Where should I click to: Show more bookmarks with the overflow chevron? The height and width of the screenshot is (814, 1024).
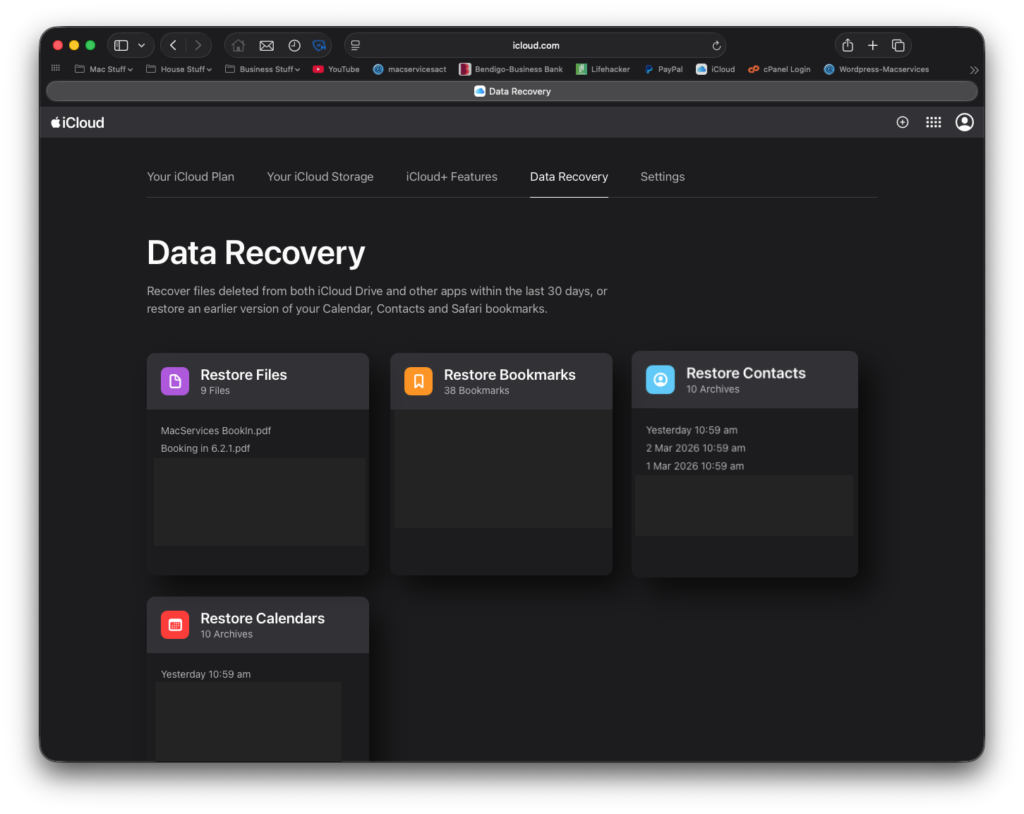point(974,70)
